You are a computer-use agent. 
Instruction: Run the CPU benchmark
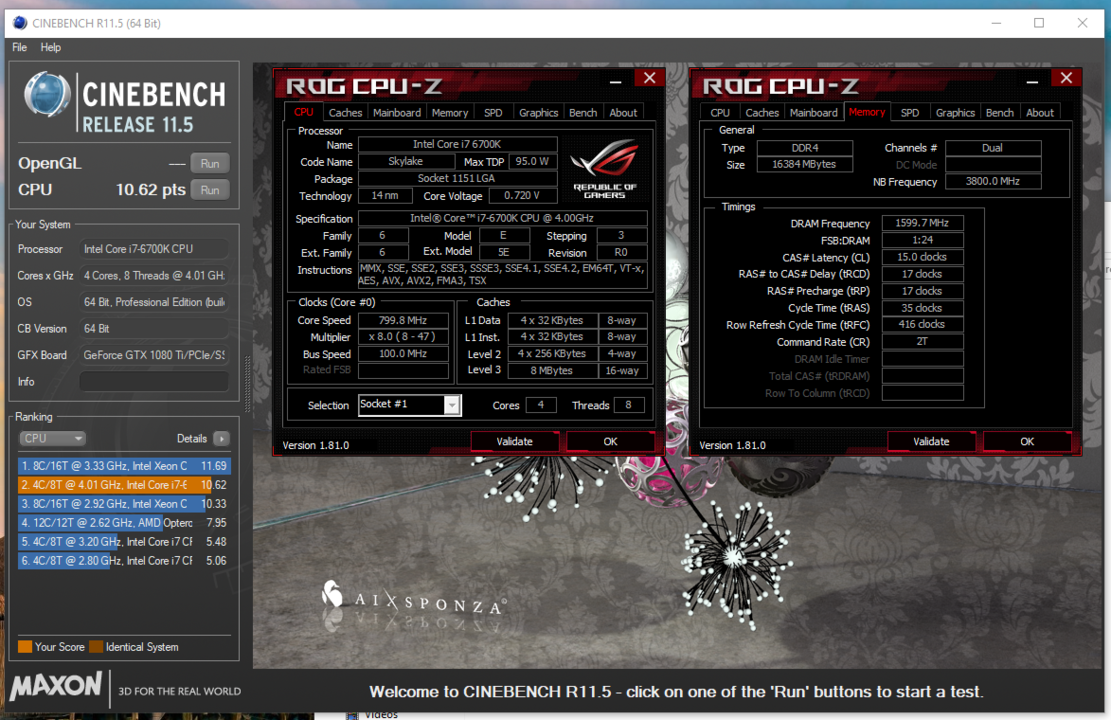210,190
